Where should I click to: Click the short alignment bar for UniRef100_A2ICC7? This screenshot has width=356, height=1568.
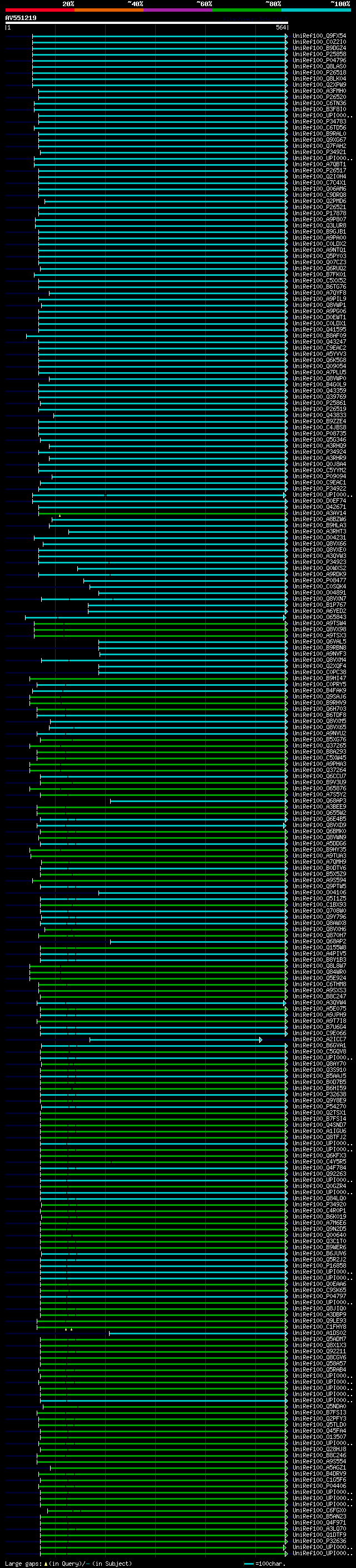pyautogui.click(x=176, y=1040)
